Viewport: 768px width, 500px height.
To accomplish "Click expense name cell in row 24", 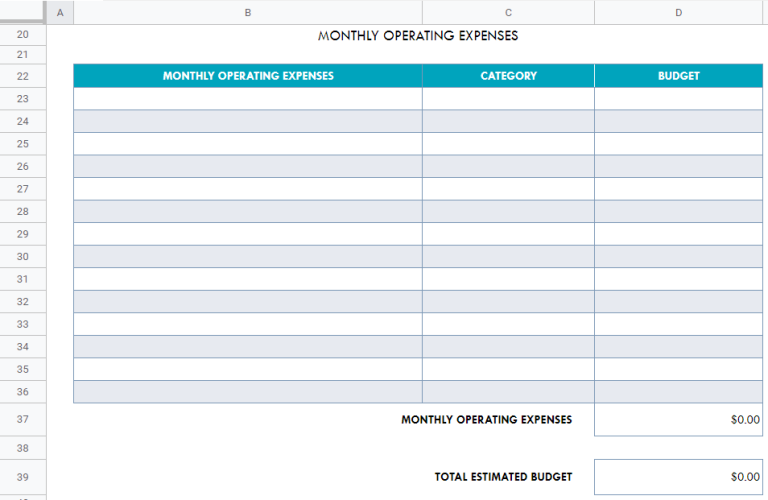I will (x=248, y=121).
